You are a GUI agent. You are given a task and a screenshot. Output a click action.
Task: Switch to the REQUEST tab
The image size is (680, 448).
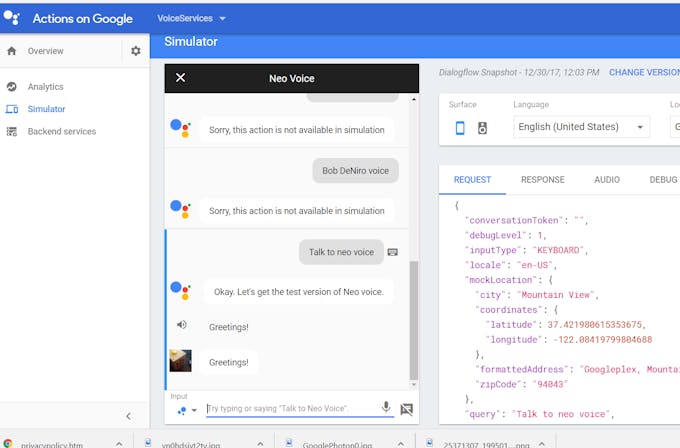coord(472,180)
